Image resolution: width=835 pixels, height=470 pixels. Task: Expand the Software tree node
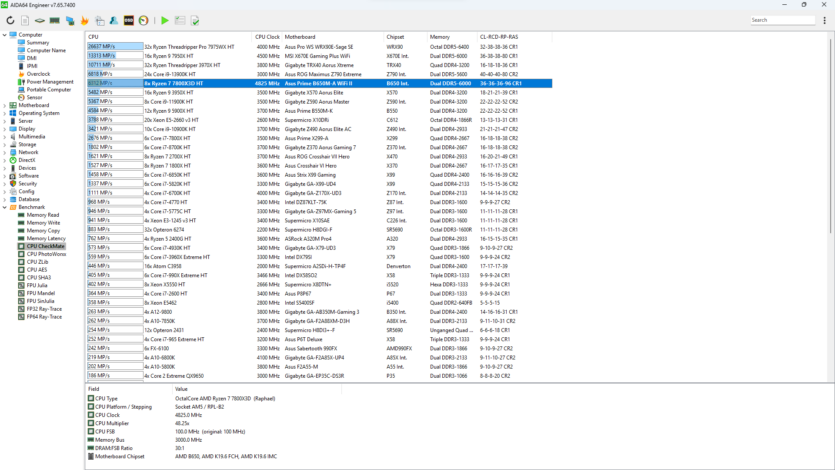pyautogui.click(x=5, y=176)
